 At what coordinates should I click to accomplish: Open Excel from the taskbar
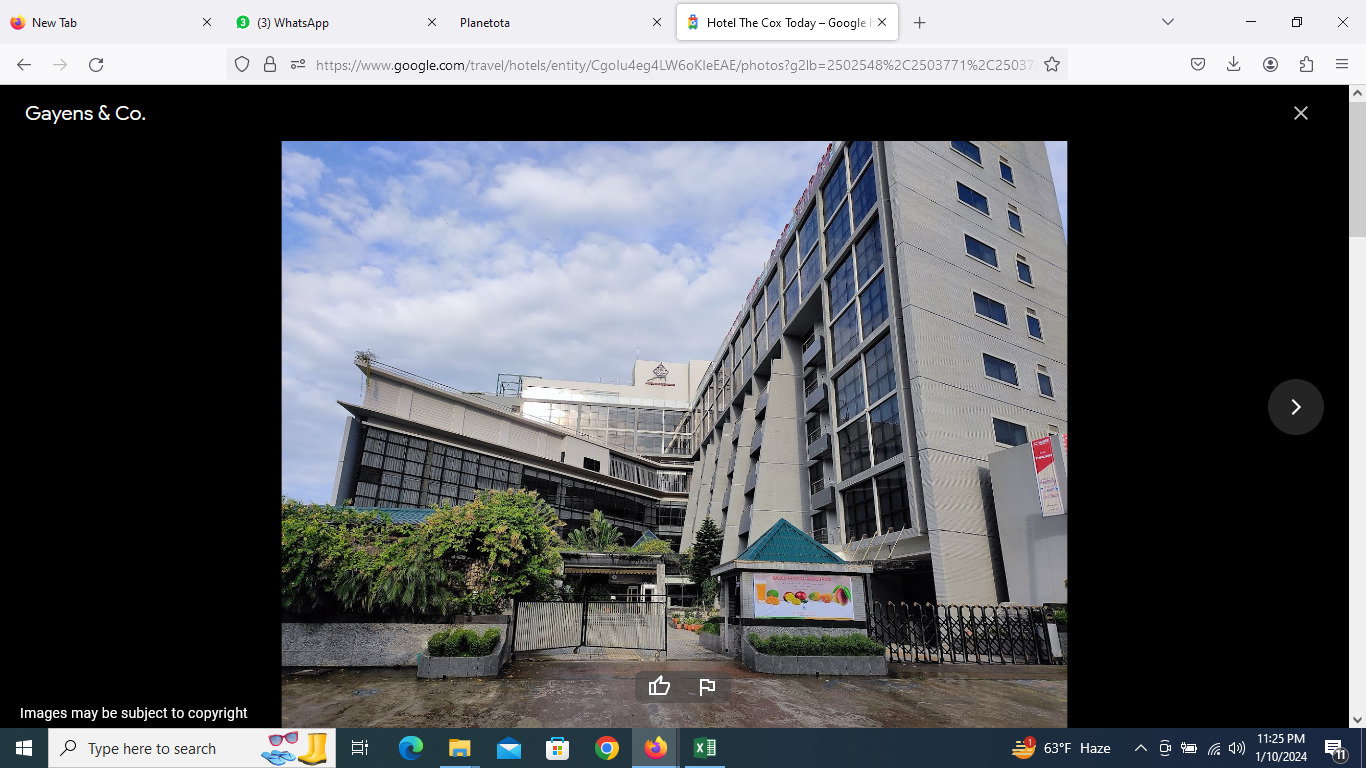tap(704, 748)
